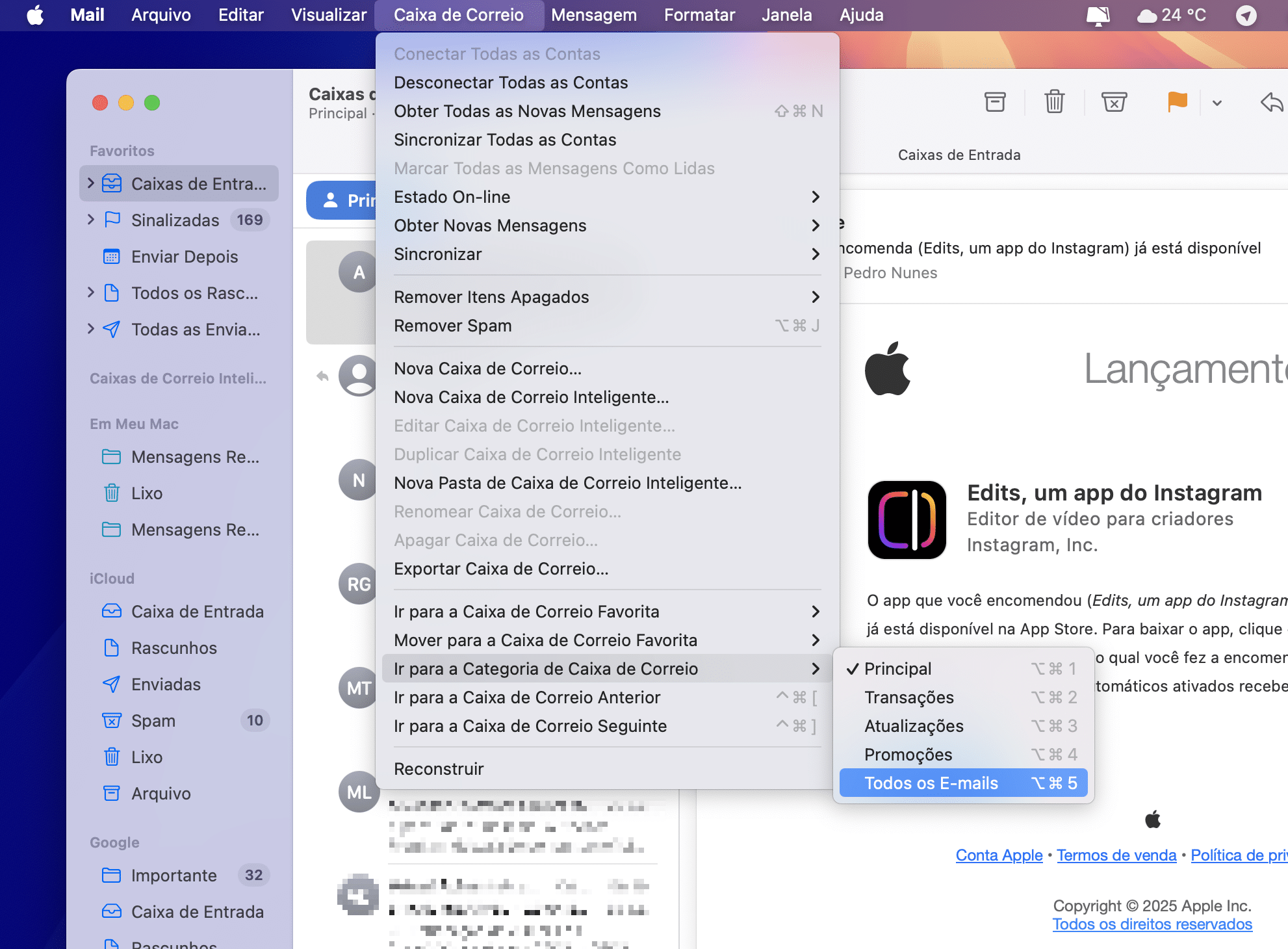This screenshot has width=1288, height=949.
Task: Expand Caixas de Entra... disclosure chevron
Action: pos(91,183)
